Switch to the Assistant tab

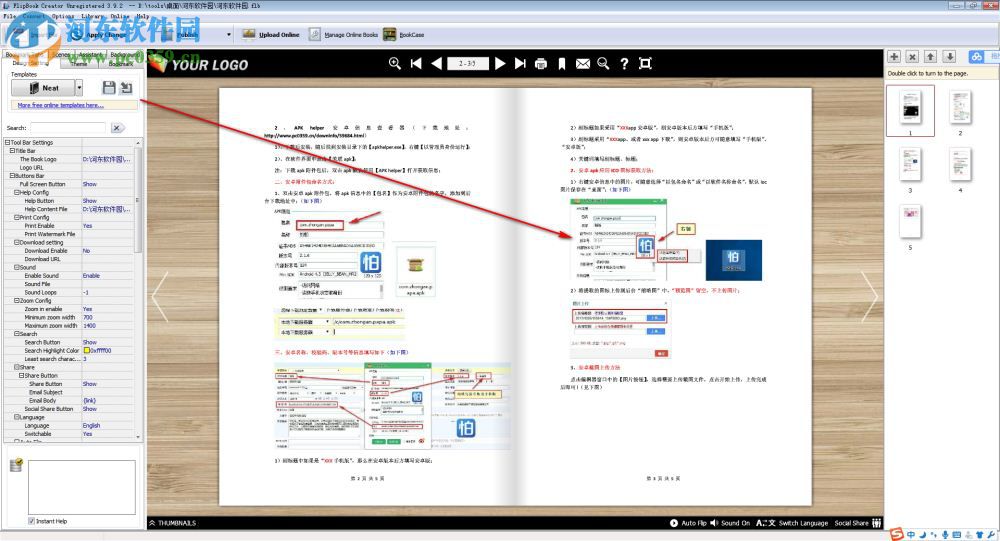pos(90,55)
